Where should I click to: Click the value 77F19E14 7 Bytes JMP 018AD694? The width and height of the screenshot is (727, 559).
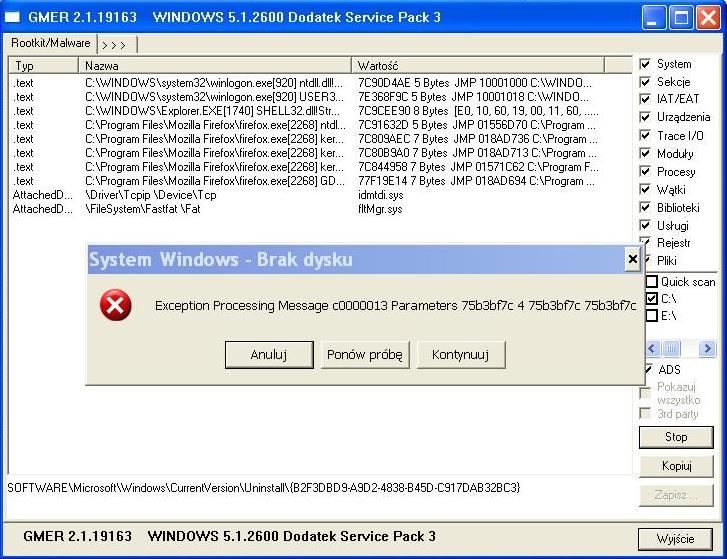[476, 181]
